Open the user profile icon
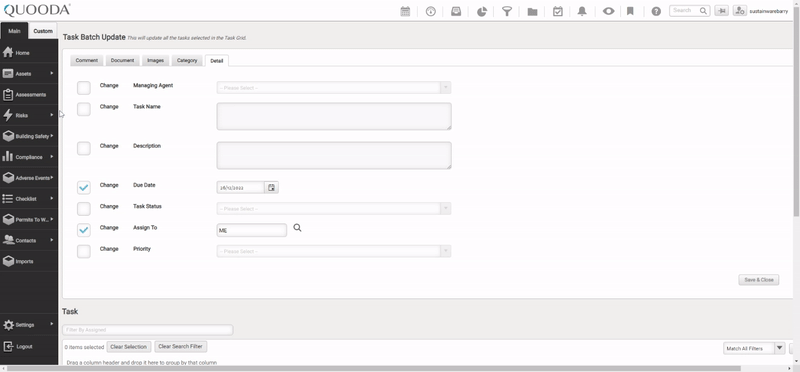 pos(740,11)
